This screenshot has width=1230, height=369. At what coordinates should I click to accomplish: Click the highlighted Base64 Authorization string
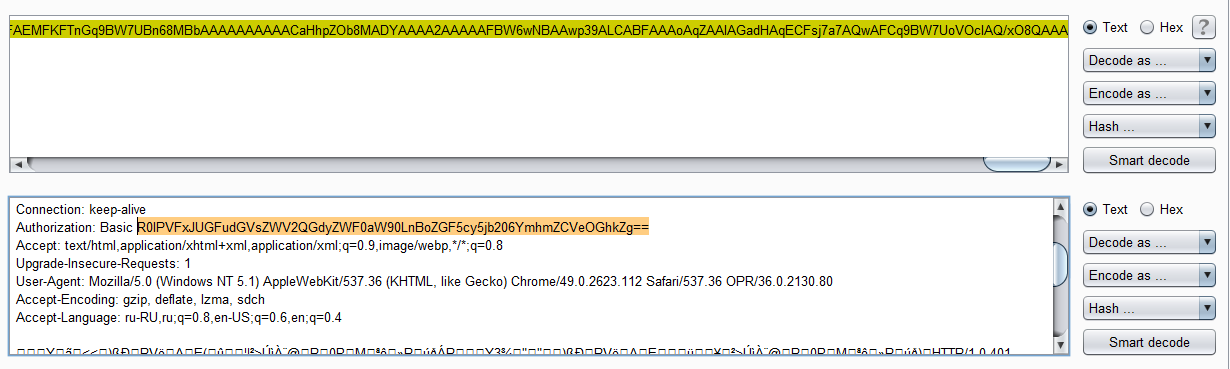click(393, 228)
